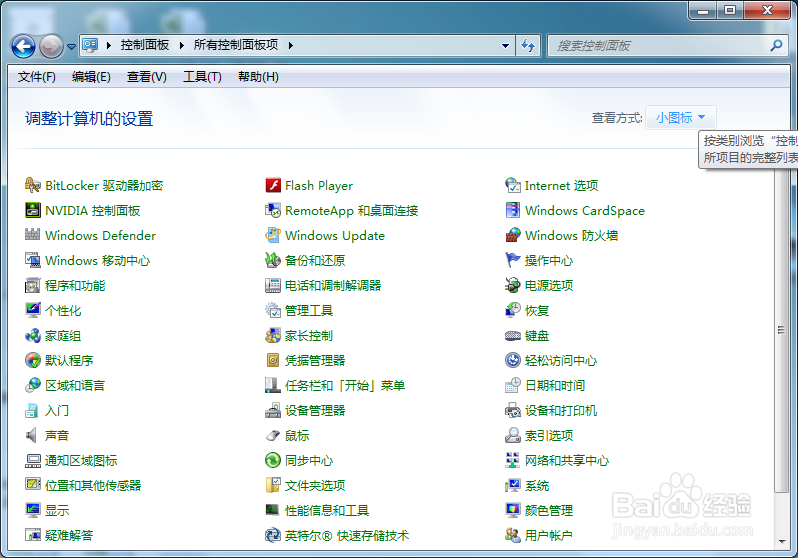
Task: Expand the arrow after 控制面板 in breadcrumb
Action: click(x=182, y=45)
